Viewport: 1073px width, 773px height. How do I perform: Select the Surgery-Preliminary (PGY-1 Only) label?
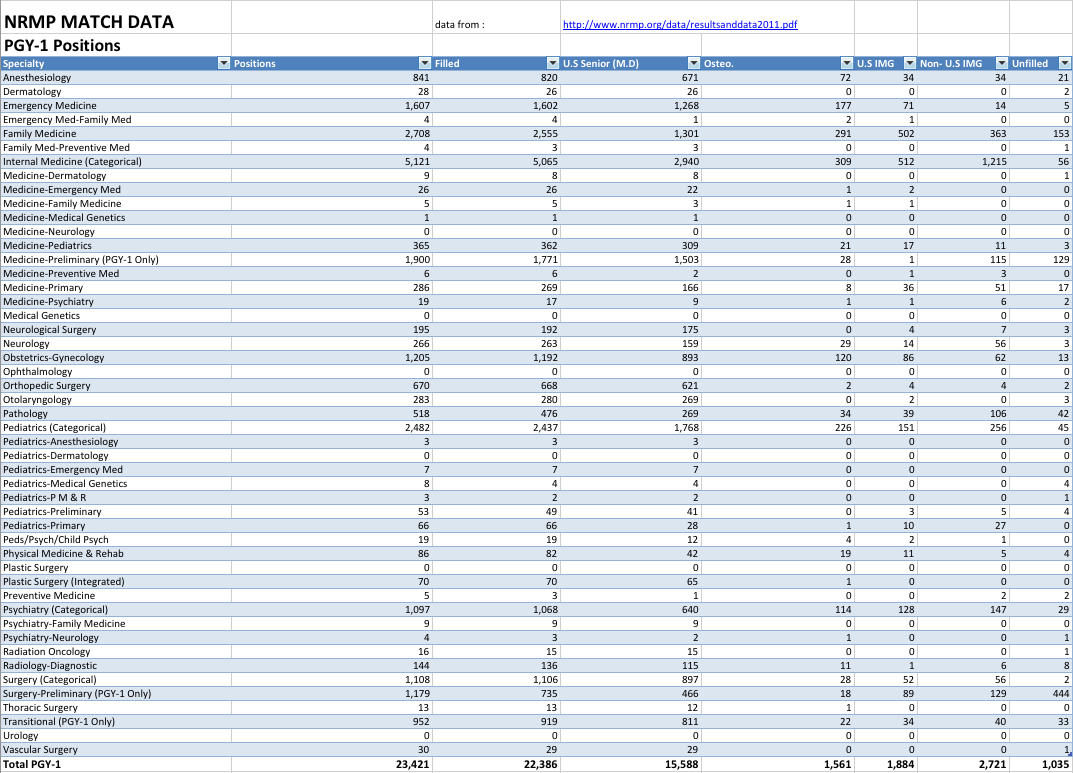[x=116, y=694]
